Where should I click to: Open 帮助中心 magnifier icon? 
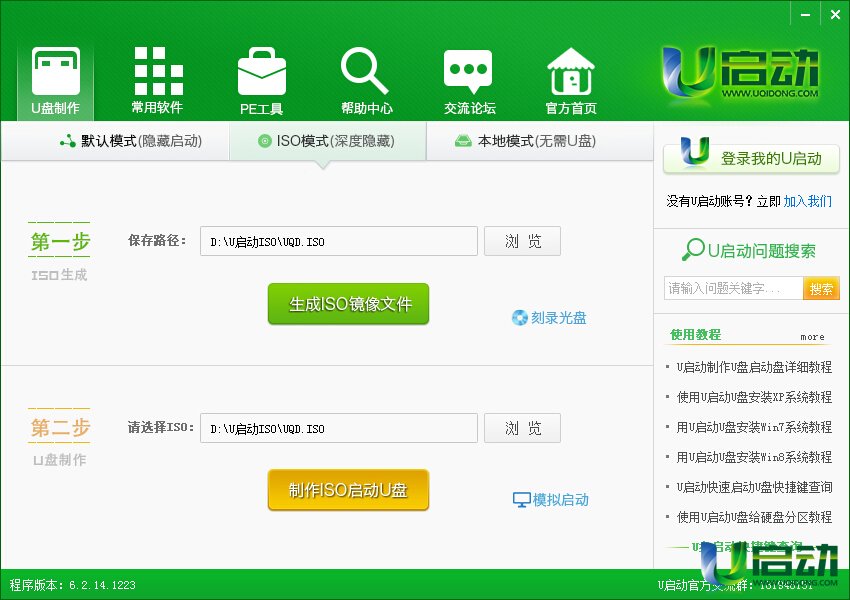pos(366,80)
